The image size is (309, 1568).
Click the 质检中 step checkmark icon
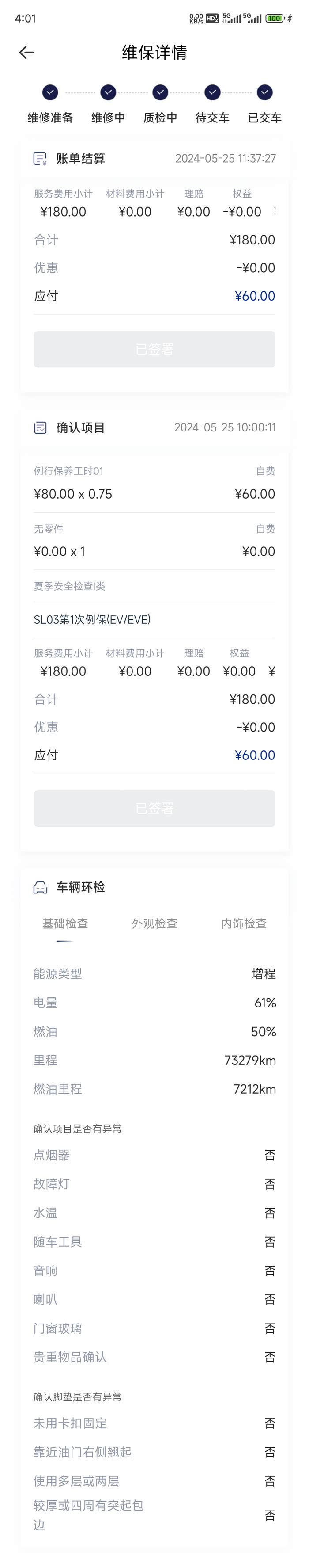click(x=160, y=92)
